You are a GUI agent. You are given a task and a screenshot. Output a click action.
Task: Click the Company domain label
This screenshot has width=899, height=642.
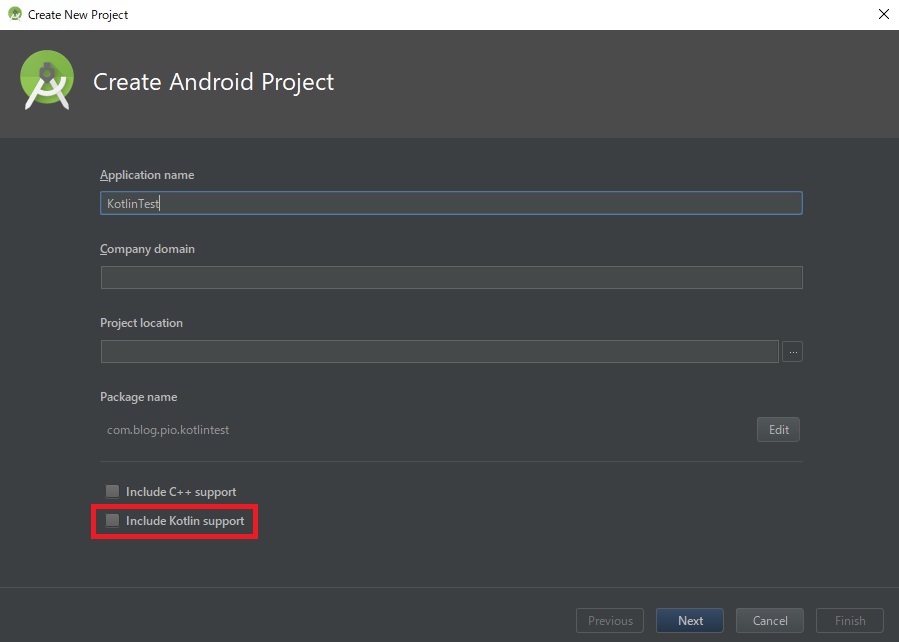[x=147, y=249]
